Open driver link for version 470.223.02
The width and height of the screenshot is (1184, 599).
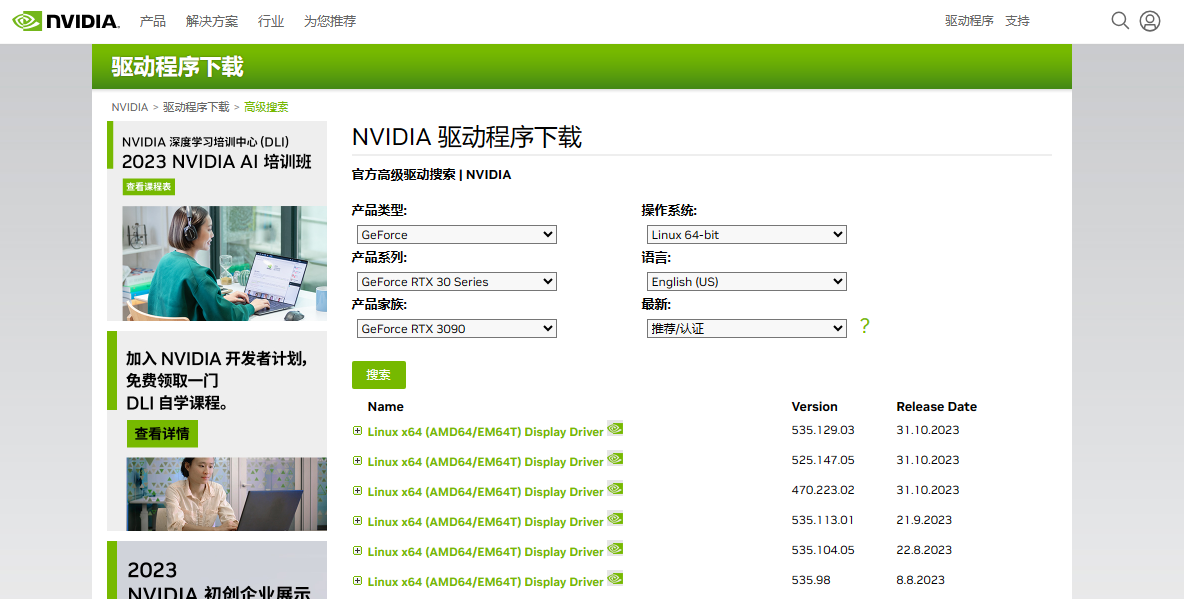486,492
